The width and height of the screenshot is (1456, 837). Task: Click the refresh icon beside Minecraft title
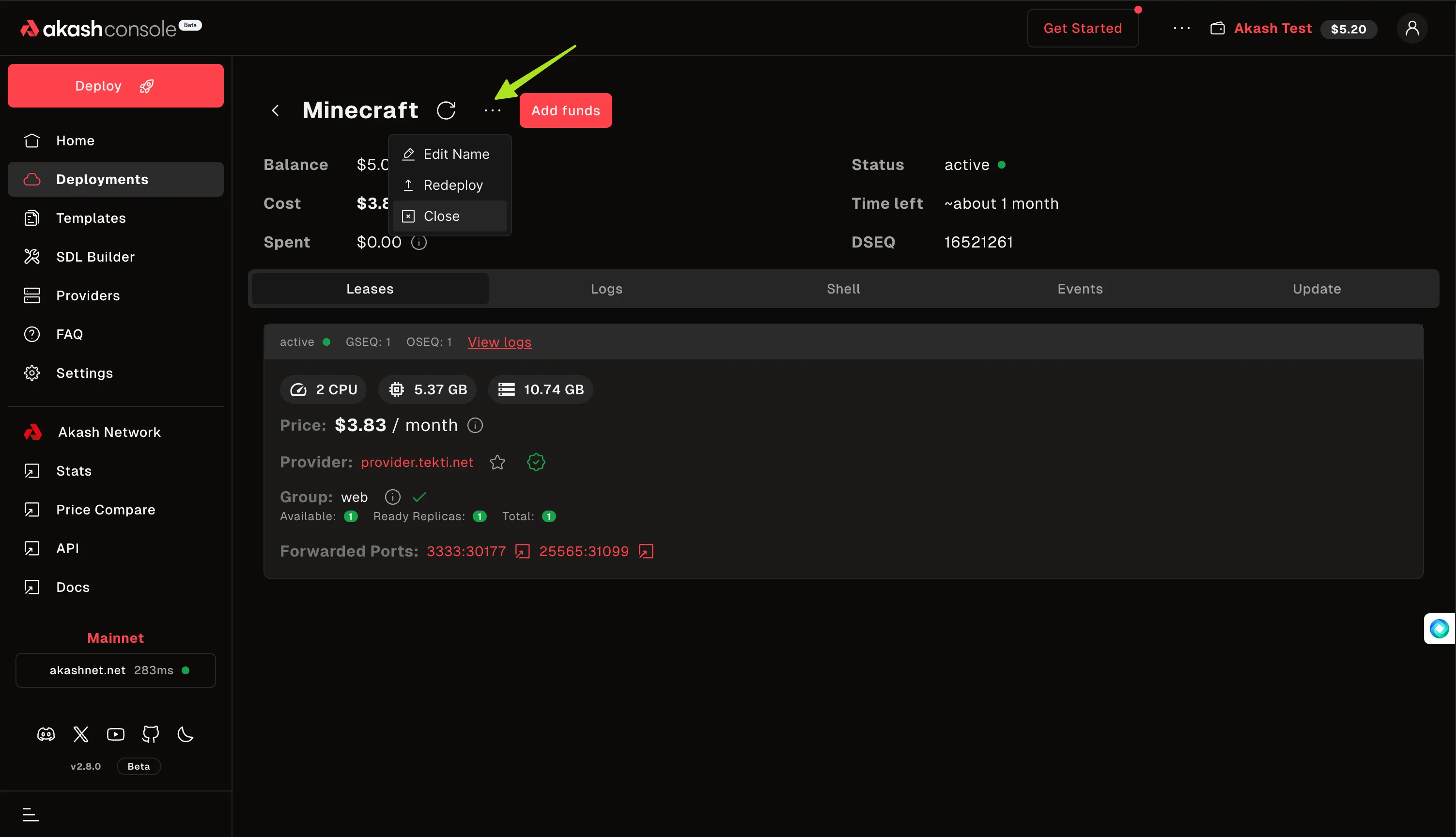pyautogui.click(x=446, y=110)
